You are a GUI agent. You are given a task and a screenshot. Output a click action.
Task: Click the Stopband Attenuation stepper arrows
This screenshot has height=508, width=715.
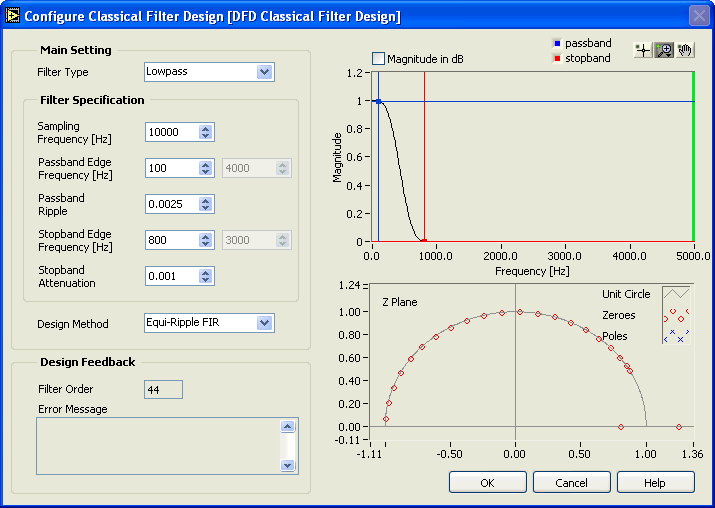pyautogui.click(x=206, y=276)
